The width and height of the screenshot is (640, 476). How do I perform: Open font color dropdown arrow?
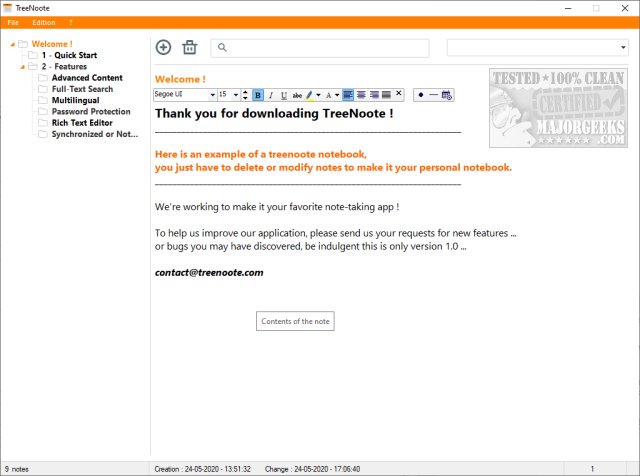click(337, 95)
